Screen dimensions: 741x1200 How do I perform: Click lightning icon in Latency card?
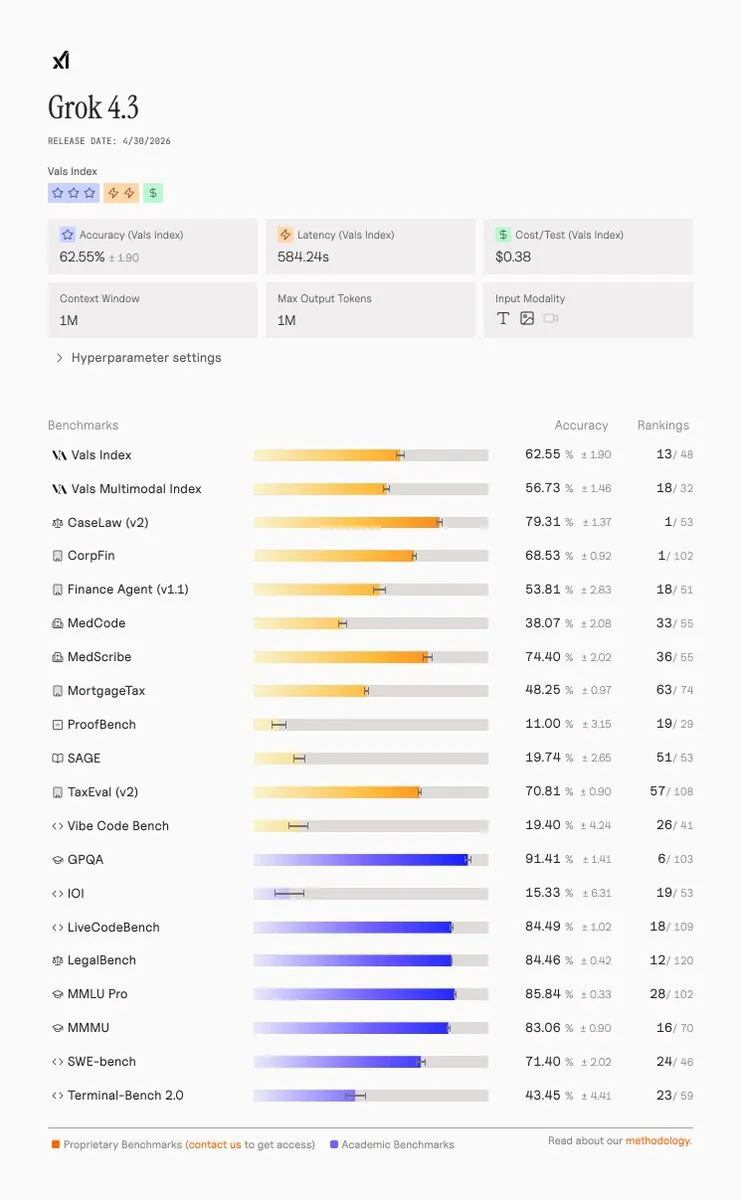pos(285,235)
